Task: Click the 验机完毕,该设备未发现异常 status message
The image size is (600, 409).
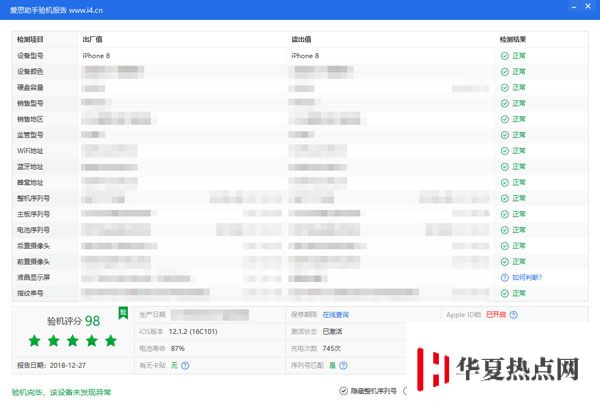Action: [61, 392]
